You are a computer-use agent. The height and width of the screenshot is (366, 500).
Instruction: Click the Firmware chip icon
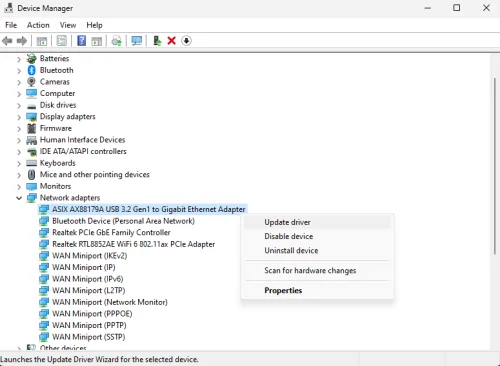31,128
